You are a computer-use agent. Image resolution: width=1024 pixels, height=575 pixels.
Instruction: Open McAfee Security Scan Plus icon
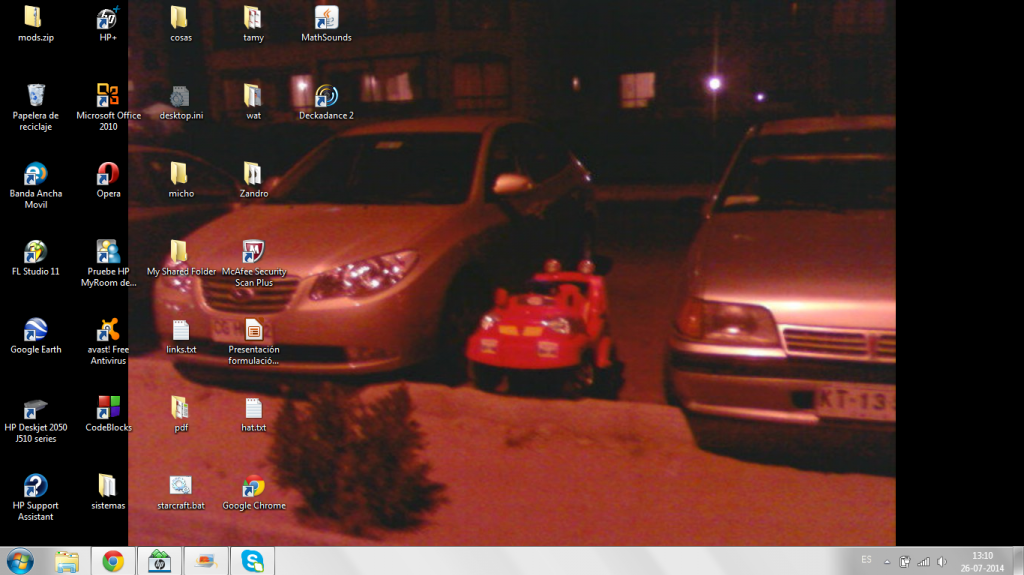coord(253,252)
